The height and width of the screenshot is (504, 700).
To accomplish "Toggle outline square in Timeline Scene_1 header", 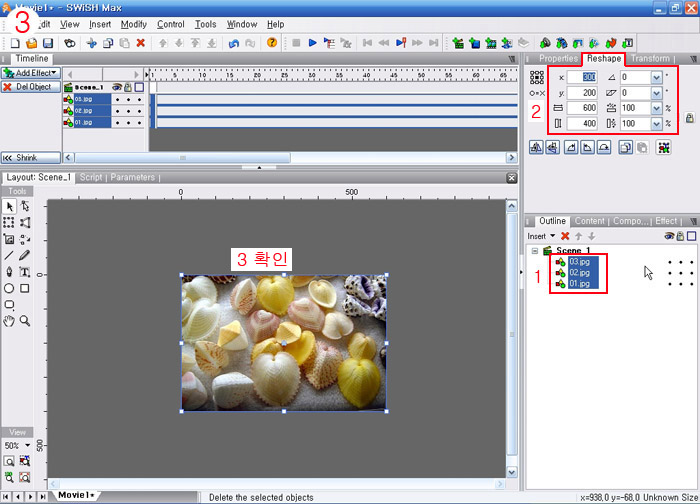I will 139,87.
